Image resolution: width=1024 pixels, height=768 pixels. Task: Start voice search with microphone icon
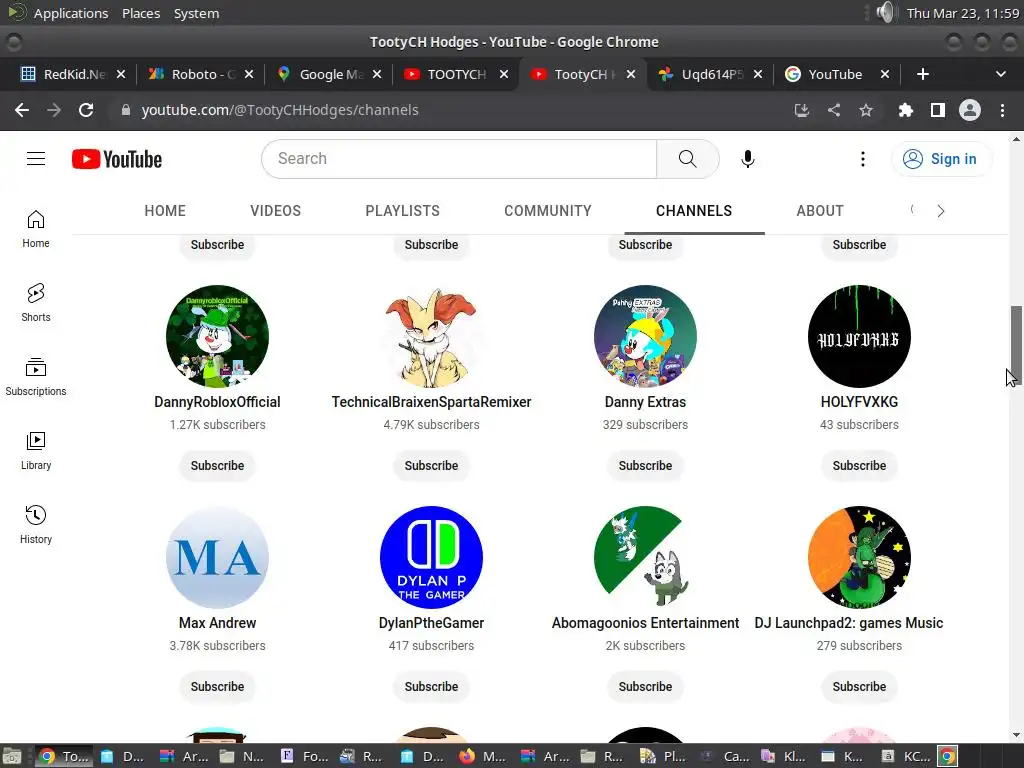(x=748, y=159)
